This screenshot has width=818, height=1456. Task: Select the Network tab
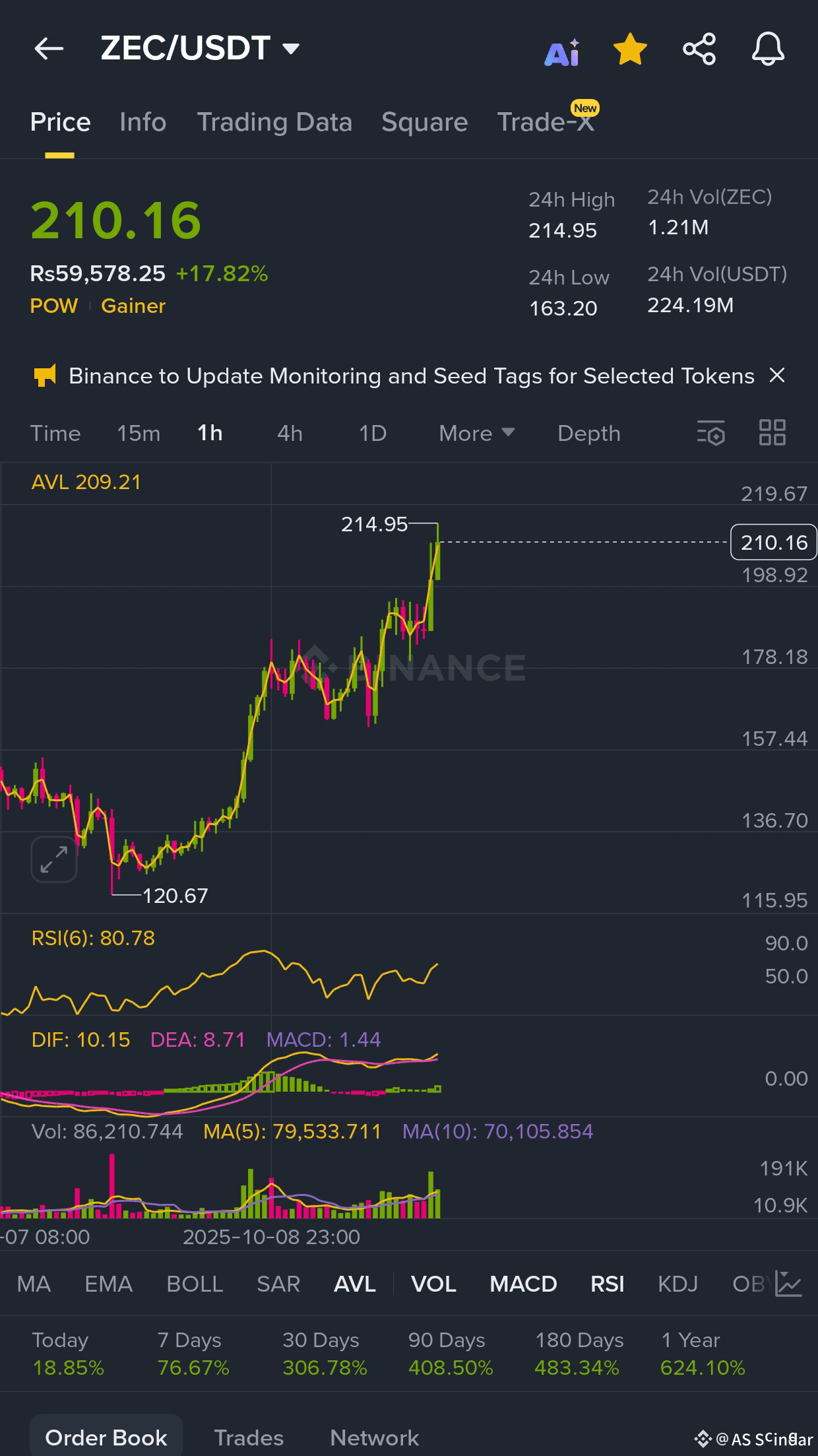(x=374, y=1438)
